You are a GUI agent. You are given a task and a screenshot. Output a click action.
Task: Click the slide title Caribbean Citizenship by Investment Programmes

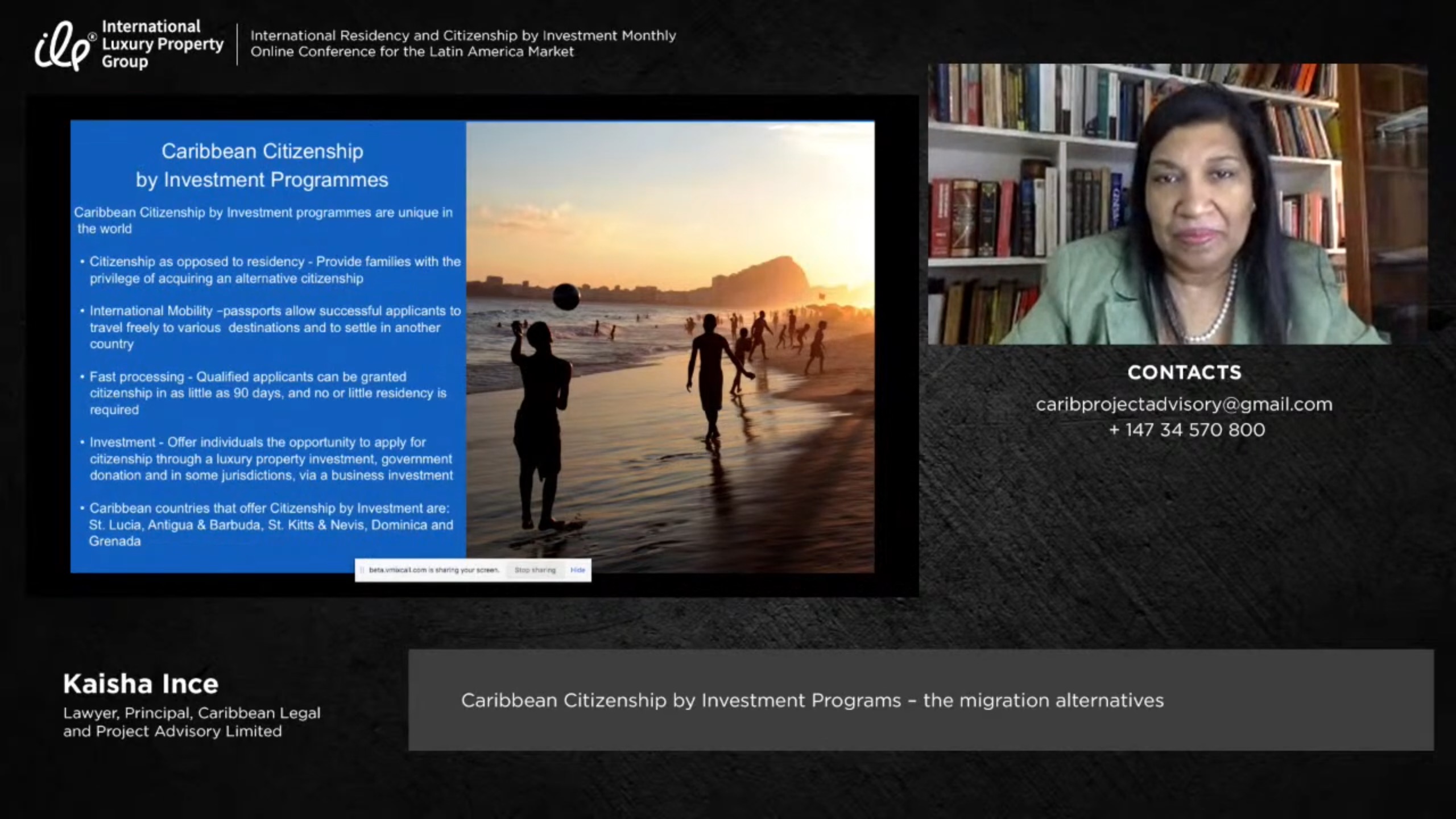[262, 166]
